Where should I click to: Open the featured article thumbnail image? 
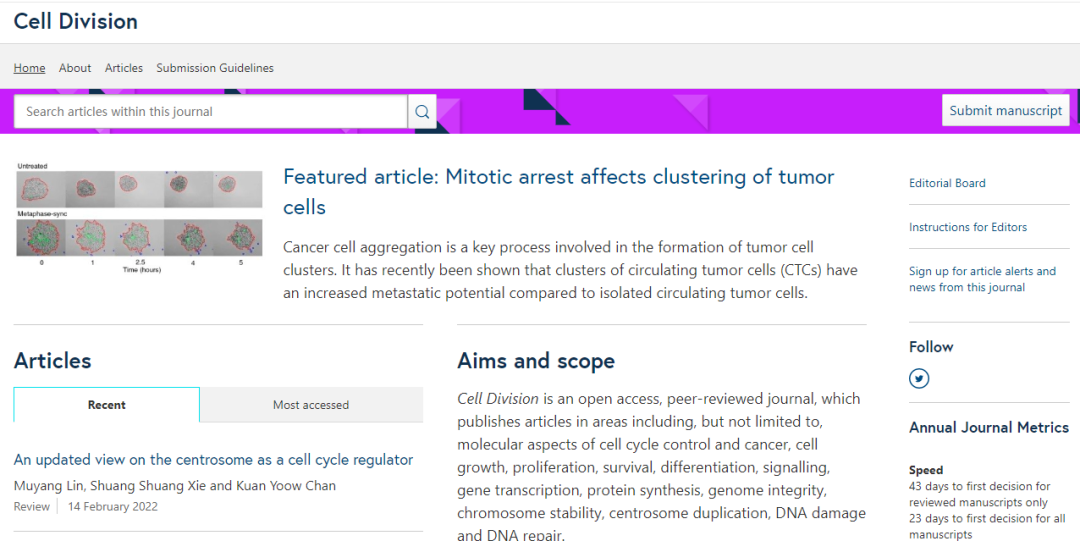click(x=139, y=217)
